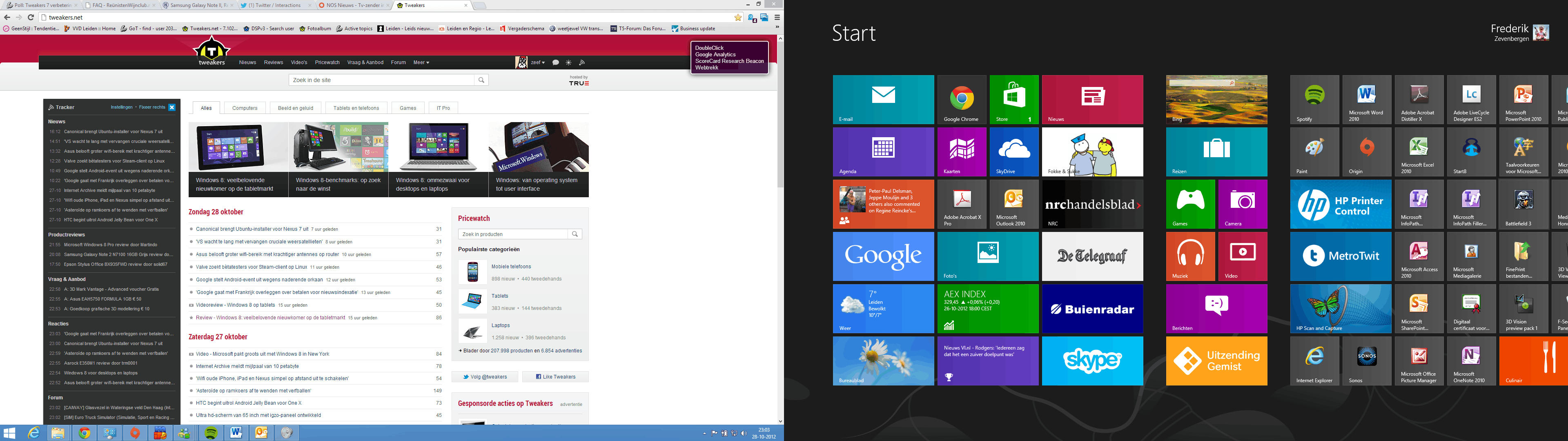The height and width of the screenshot is (441, 1568).
Task: Launch the Skype tile
Action: (x=1092, y=361)
